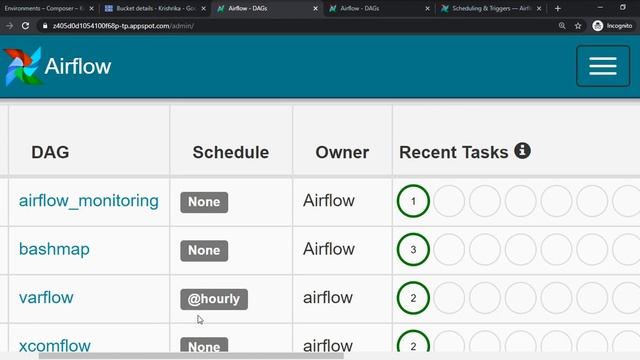The height and width of the screenshot is (360, 640).
Task: Click @hourly schedule badge for varflow
Action: (214, 299)
